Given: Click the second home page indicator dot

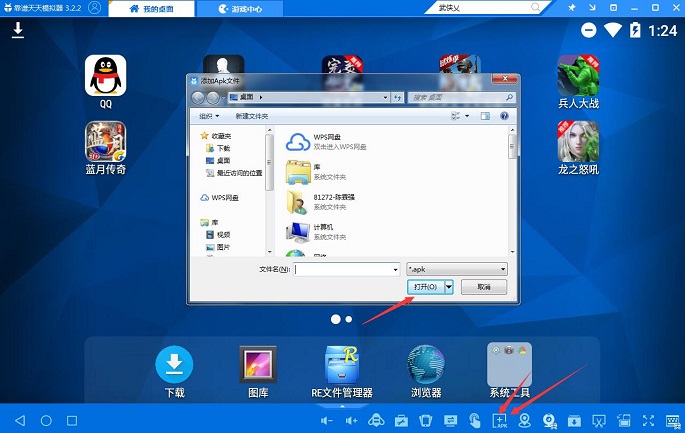Looking at the screenshot, I should point(349,319).
